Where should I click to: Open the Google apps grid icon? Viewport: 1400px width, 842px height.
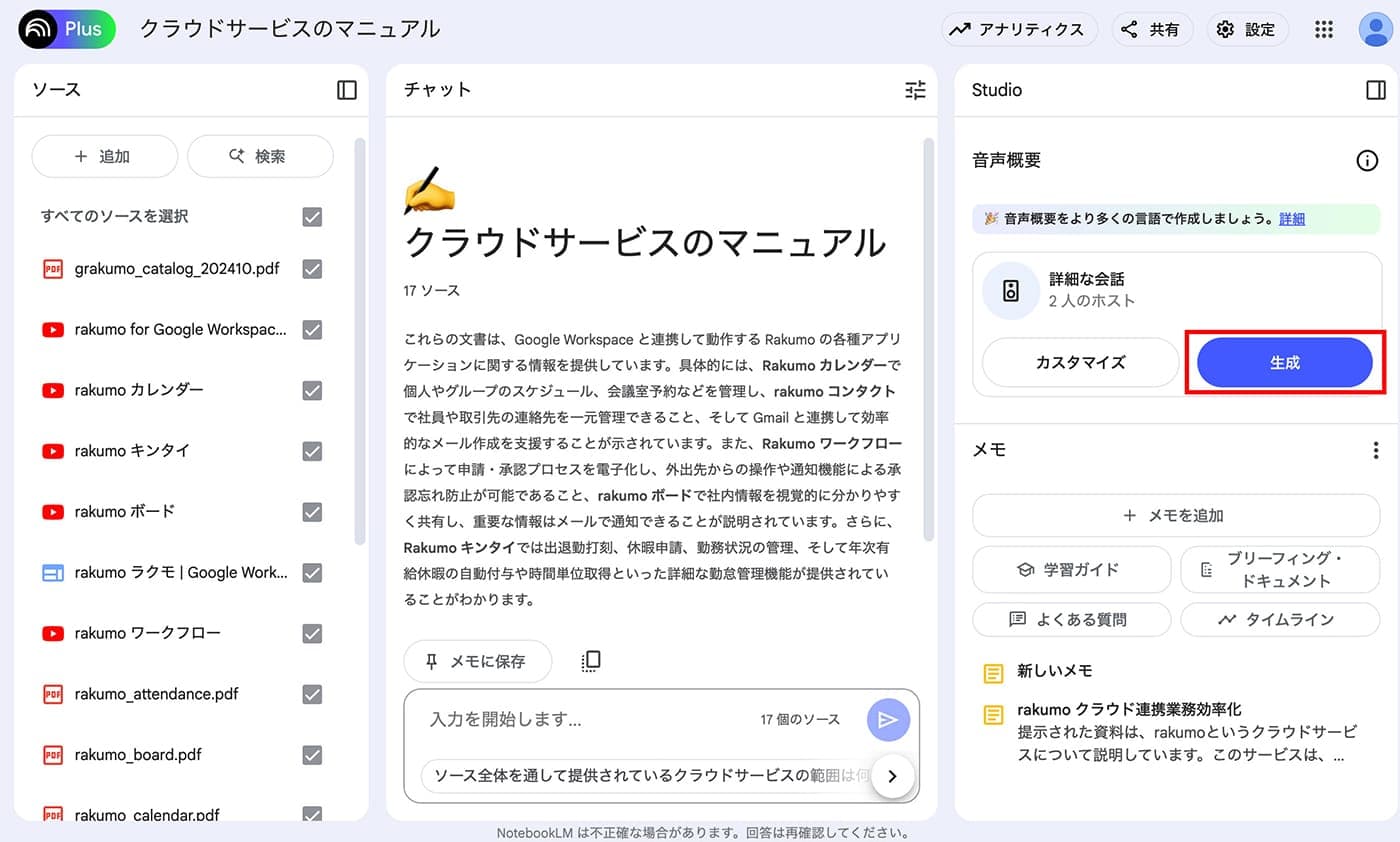tap(1324, 30)
